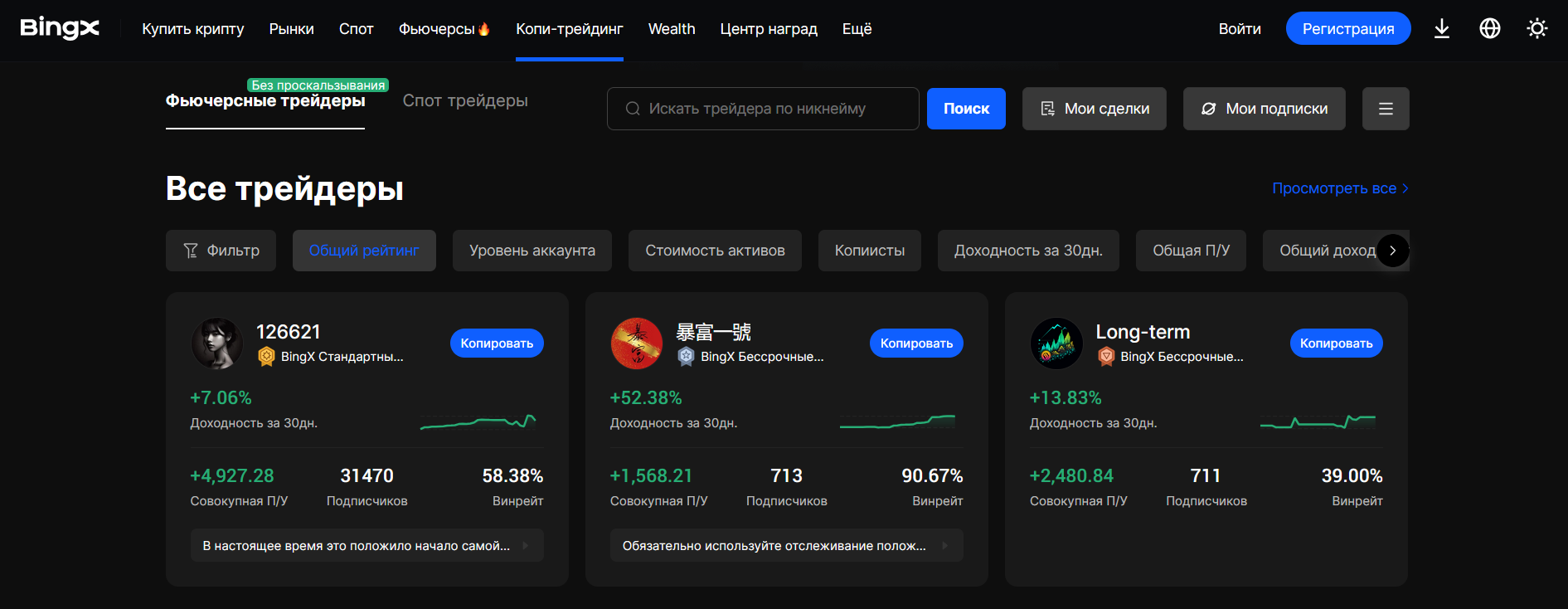Toggle light/dark theme sun icon
The height and width of the screenshot is (609, 1568).
click(x=1536, y=29)
